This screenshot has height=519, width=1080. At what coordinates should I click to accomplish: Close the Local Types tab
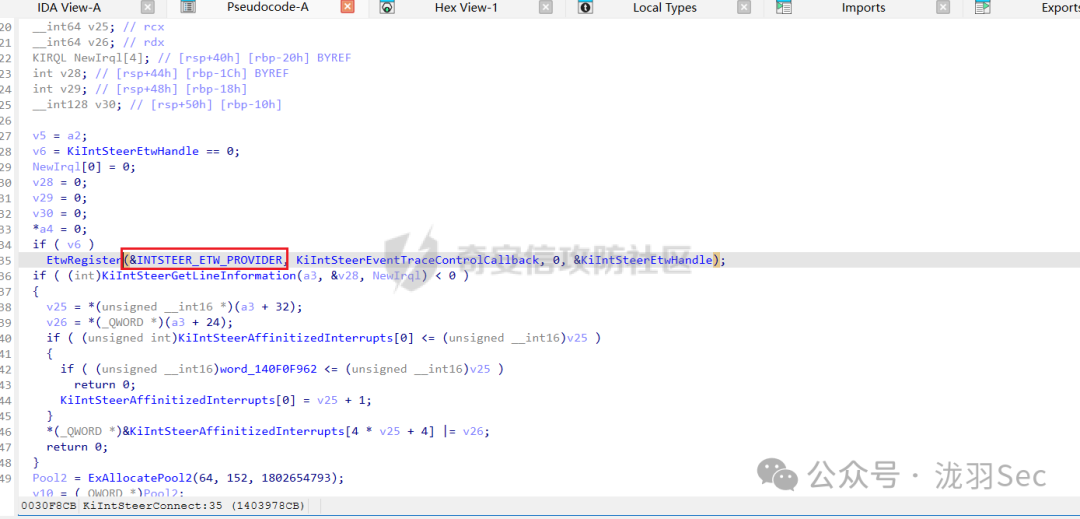tap(744, 8)
